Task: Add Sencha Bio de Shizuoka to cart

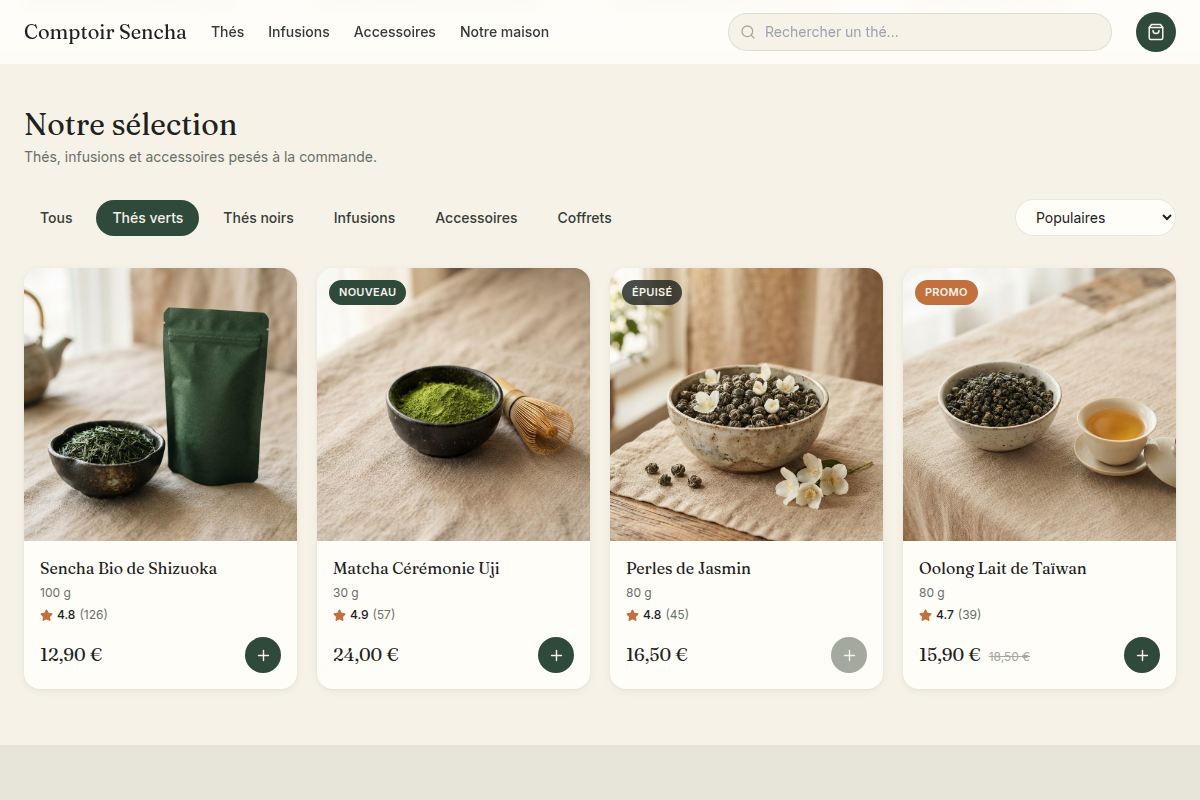Action: pyautogui.click(x=263, y=655)
